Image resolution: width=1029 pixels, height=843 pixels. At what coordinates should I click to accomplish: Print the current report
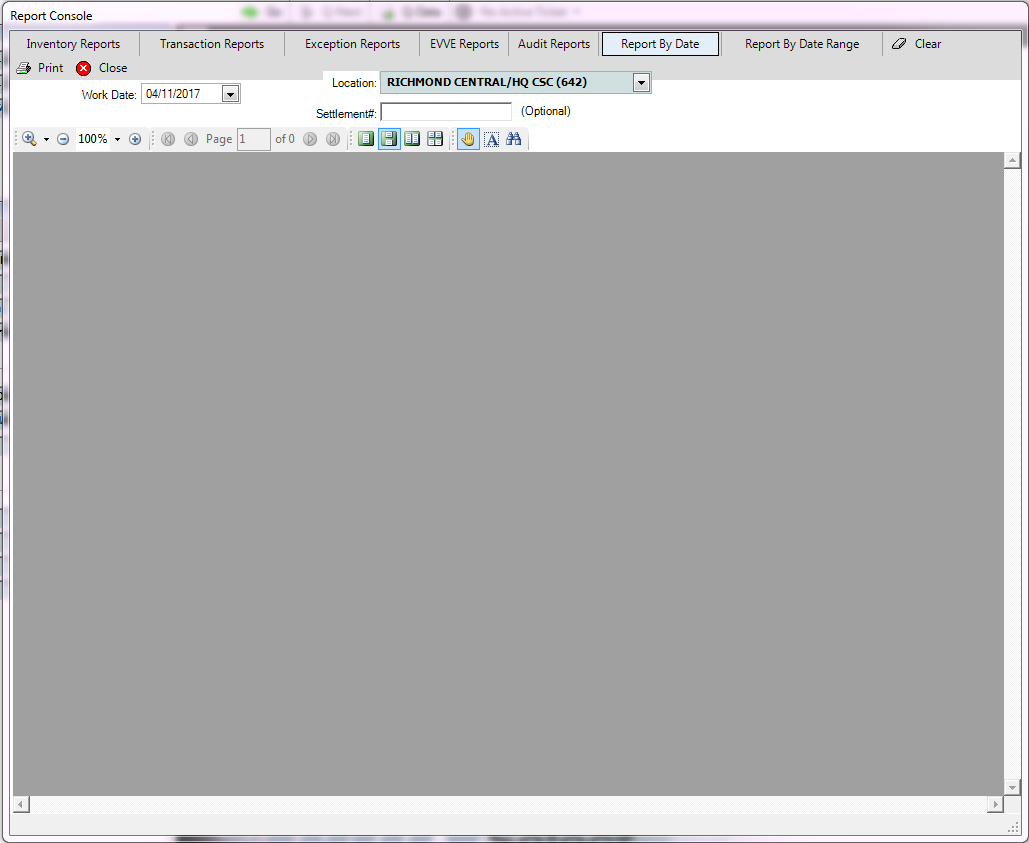coord(40,67)
